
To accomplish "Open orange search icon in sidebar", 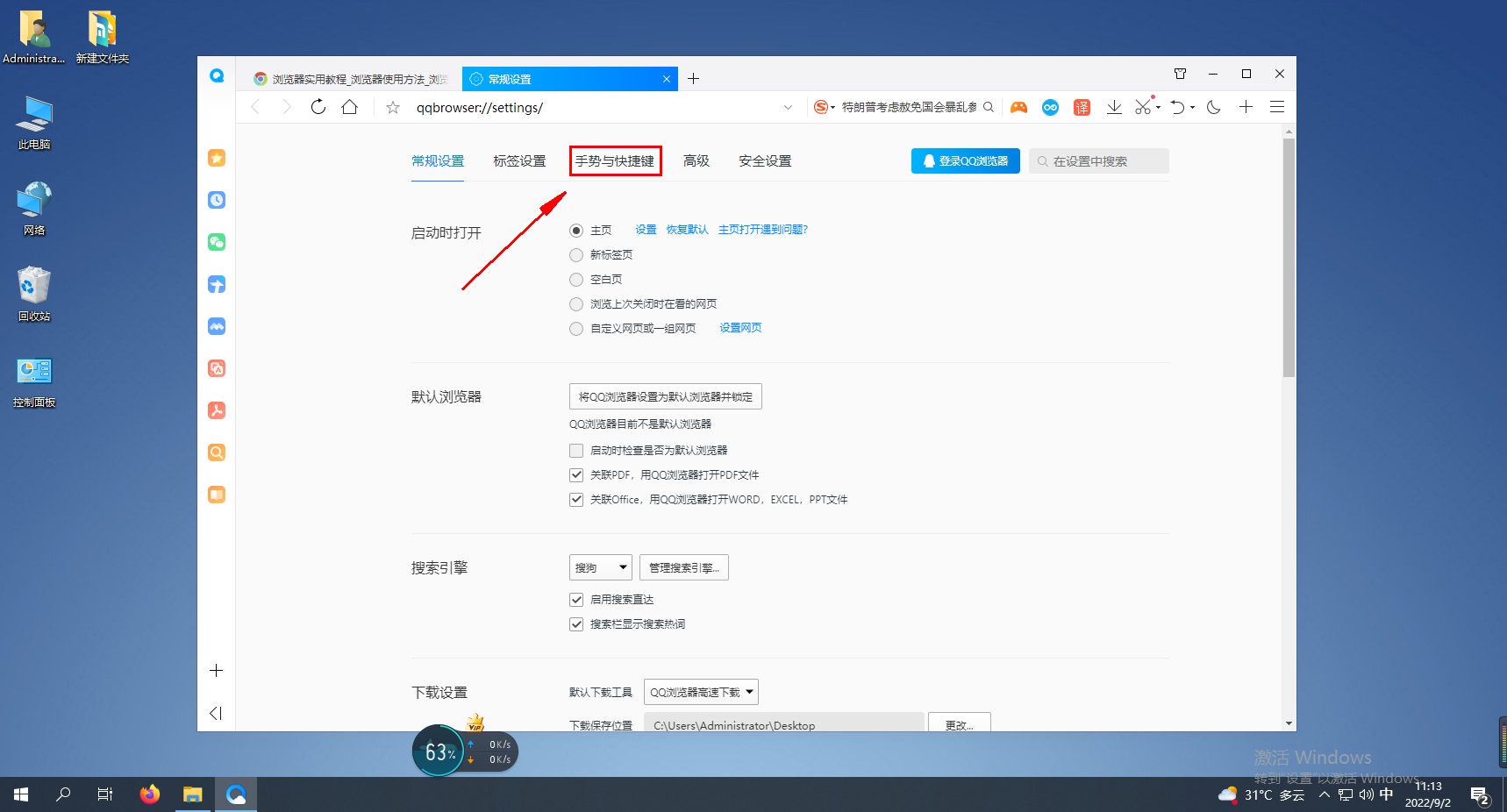I will 217,452.
